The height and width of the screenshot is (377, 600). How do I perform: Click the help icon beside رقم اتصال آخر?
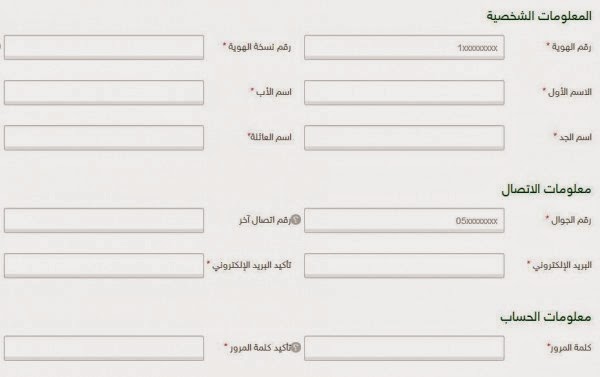(x=296, y=220)
